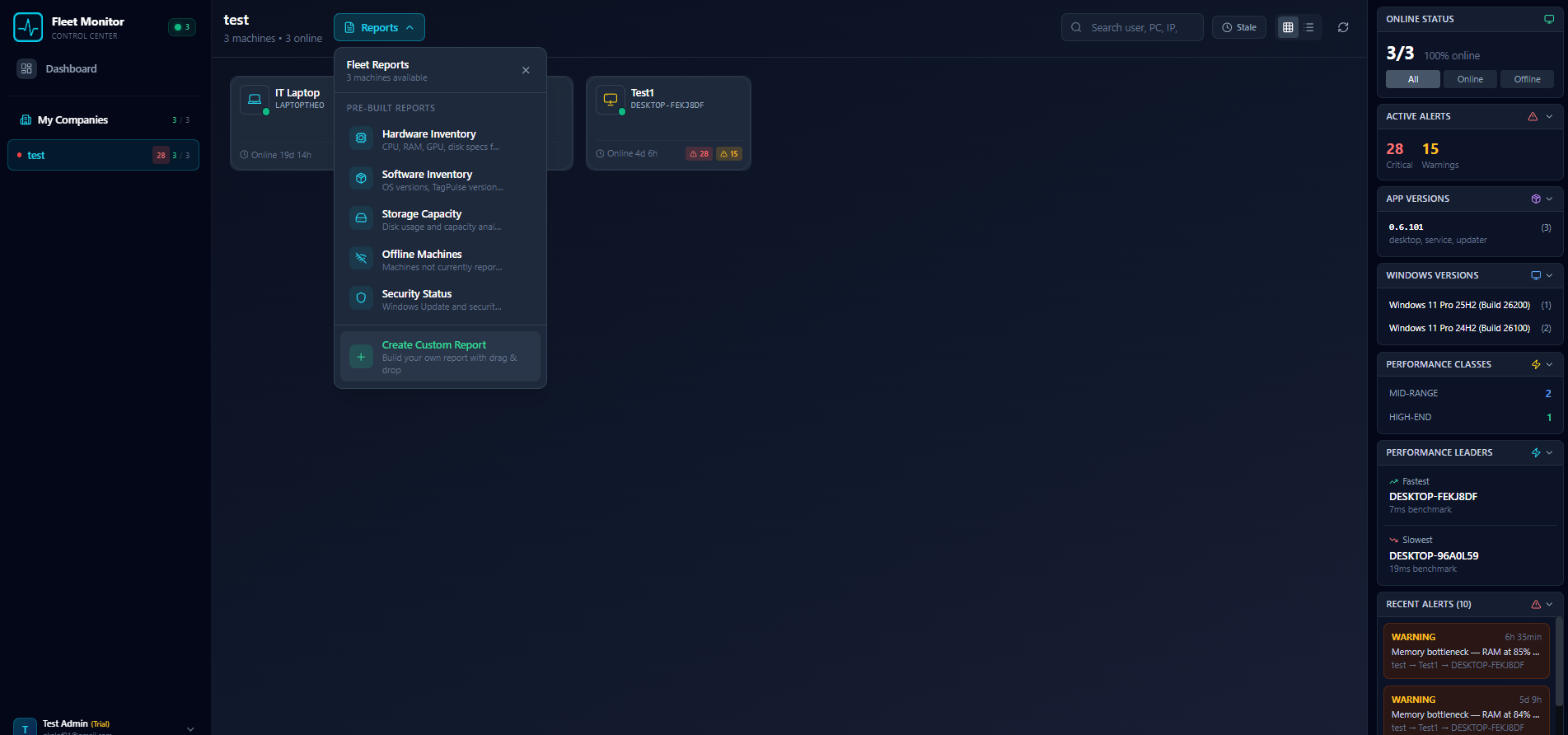Click the Test1 desktop monitor icon
This screenshot has height=735, width=1568.
pos(611,99)
